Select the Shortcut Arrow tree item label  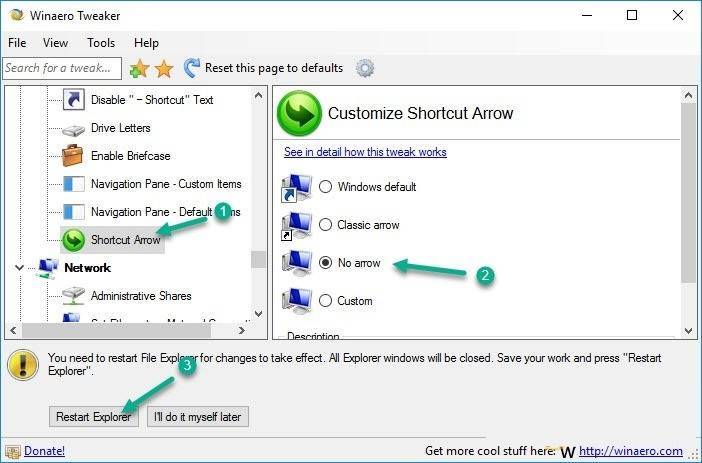[126, 240]
